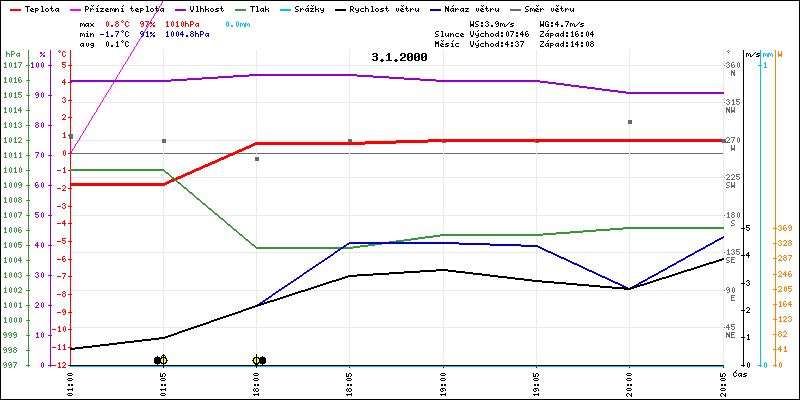Click the 19:00 time axis label

point(443,380)
